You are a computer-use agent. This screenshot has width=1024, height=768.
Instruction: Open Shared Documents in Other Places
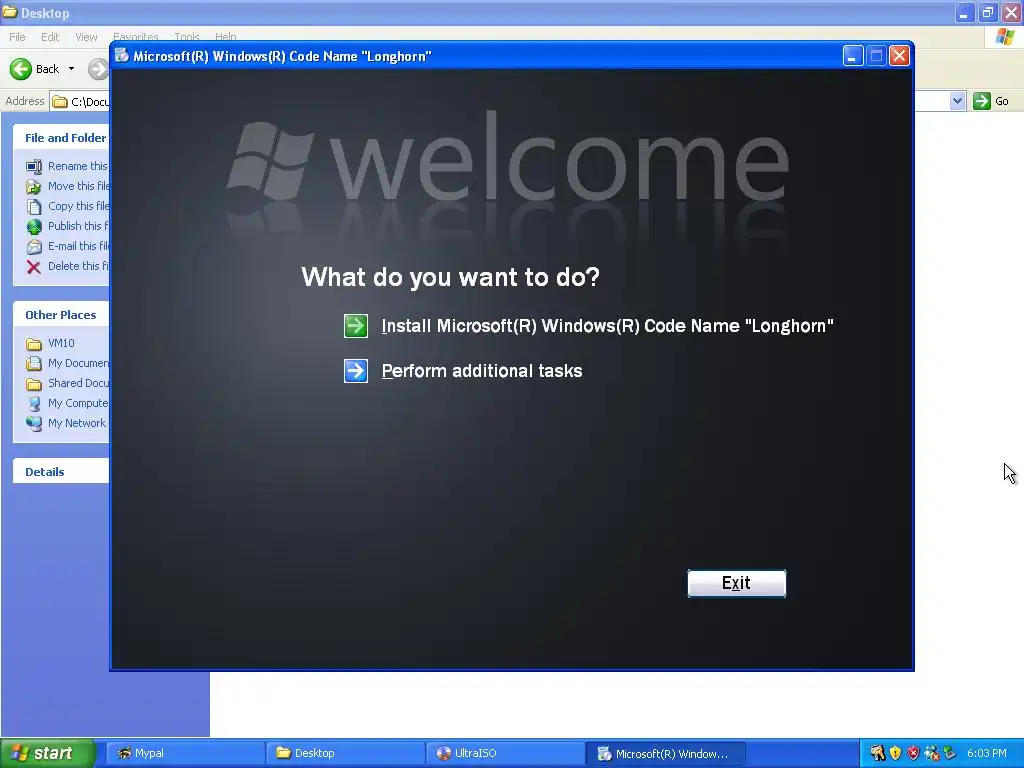point(68,383)
